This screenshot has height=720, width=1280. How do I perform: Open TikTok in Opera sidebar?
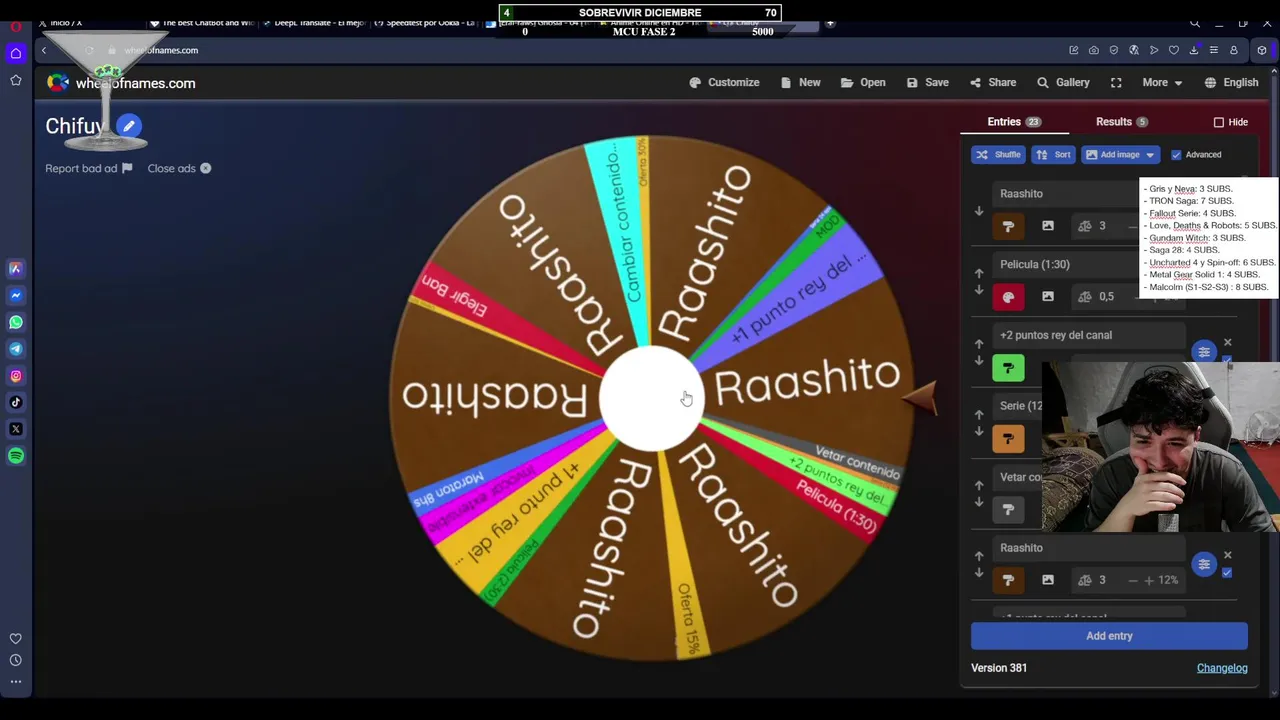[16, 402]
